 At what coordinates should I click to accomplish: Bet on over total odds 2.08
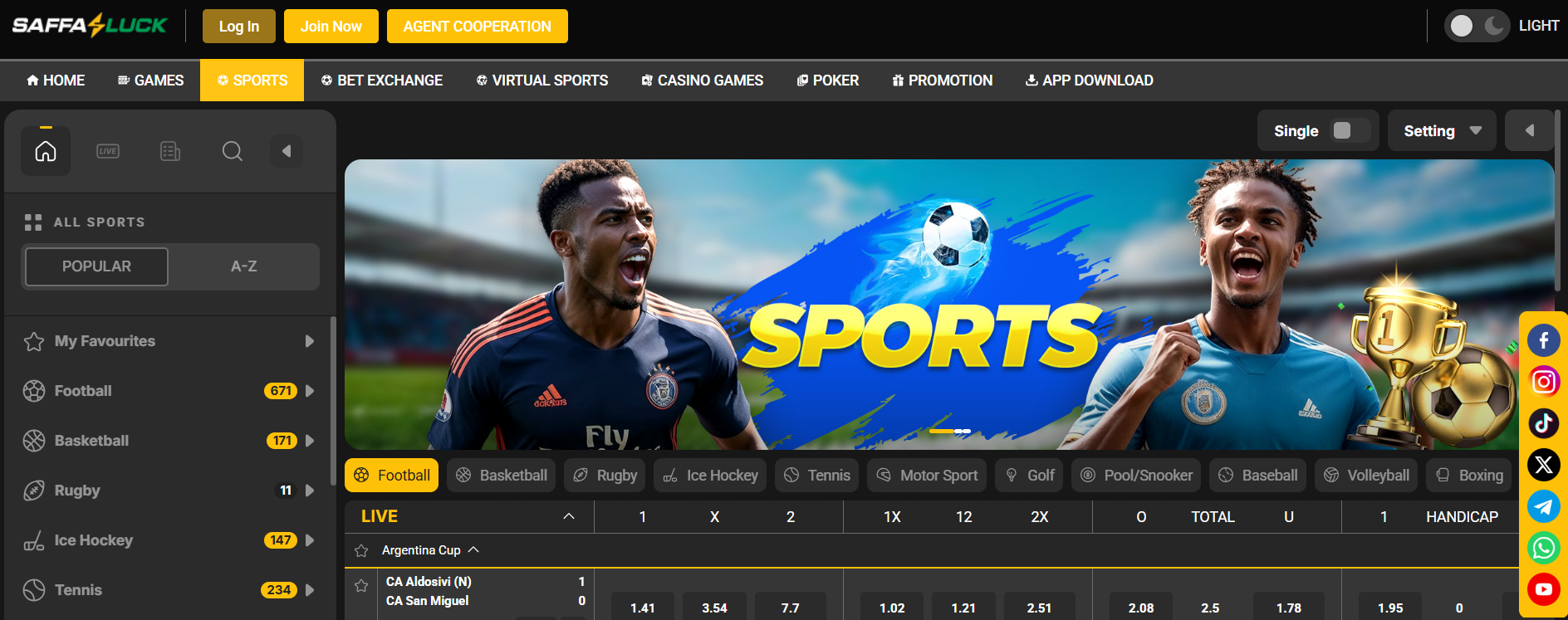pyautogui.click(x=1141, y=608)
